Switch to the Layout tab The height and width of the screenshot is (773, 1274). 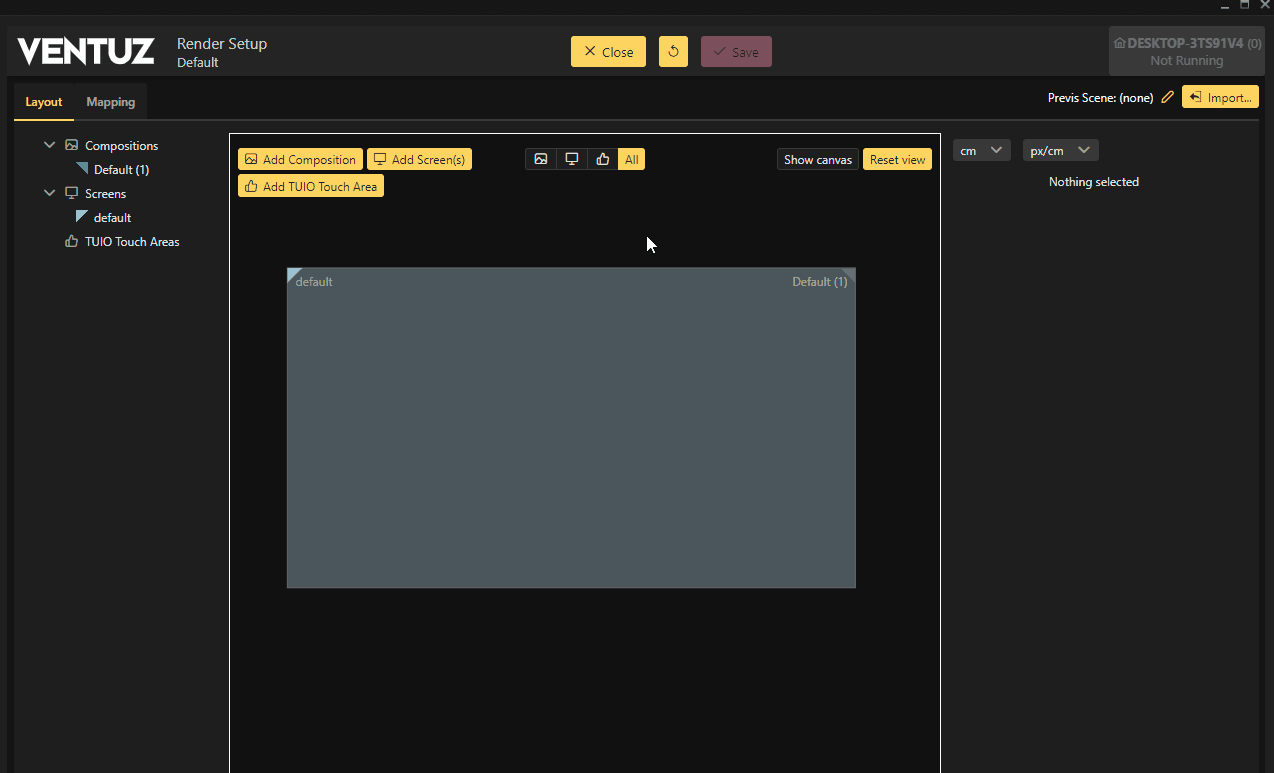44,102
